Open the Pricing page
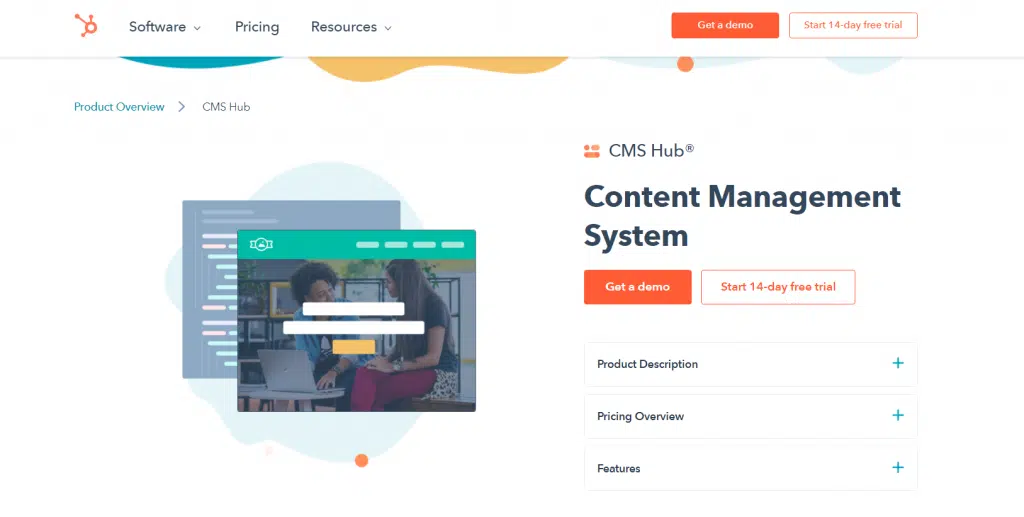Screen dimensions: 1024x517 pyautogui.click(x=257, y=27)
